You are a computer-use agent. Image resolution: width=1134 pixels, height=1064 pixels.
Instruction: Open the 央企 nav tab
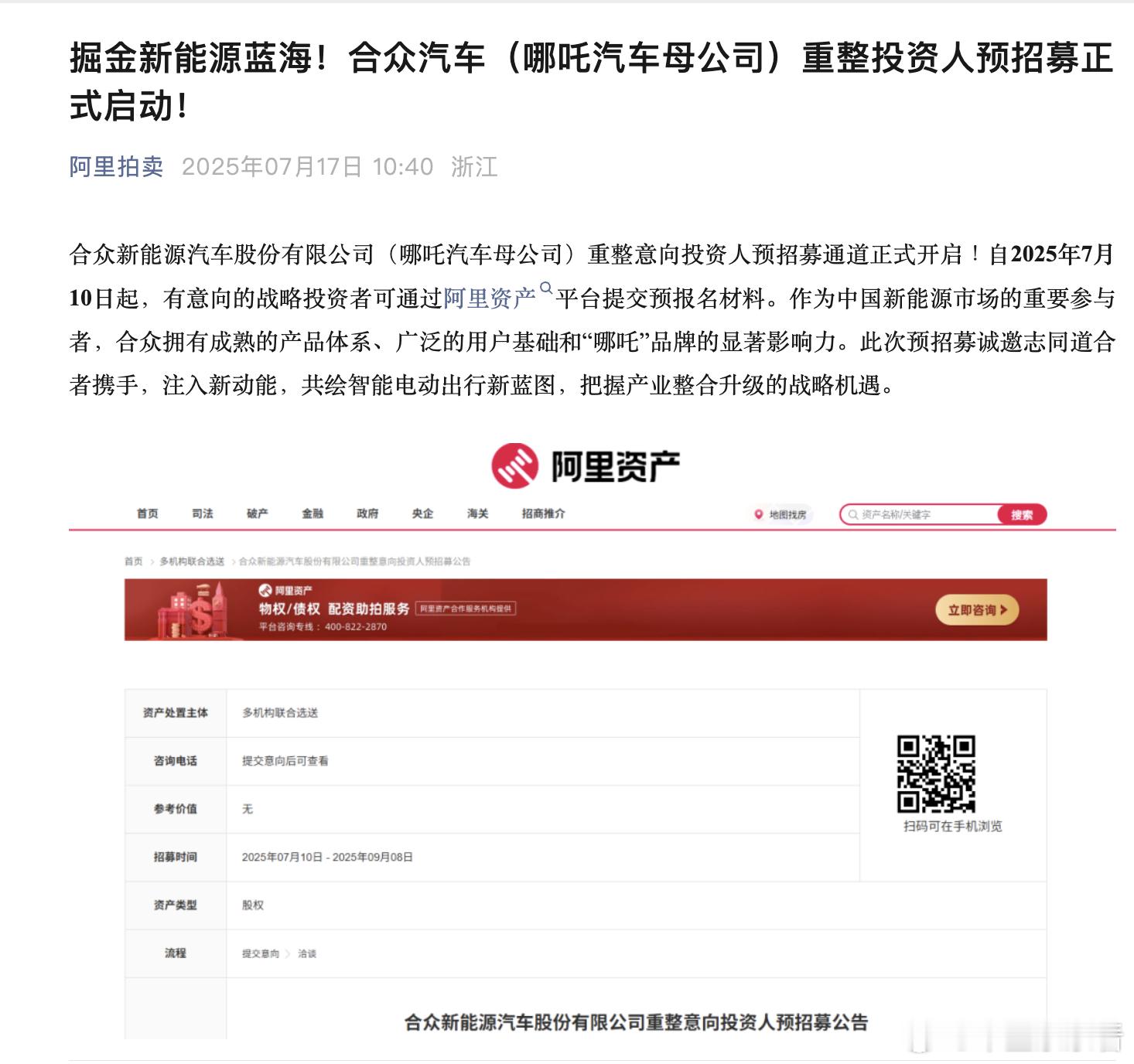[x=422, y=513]
